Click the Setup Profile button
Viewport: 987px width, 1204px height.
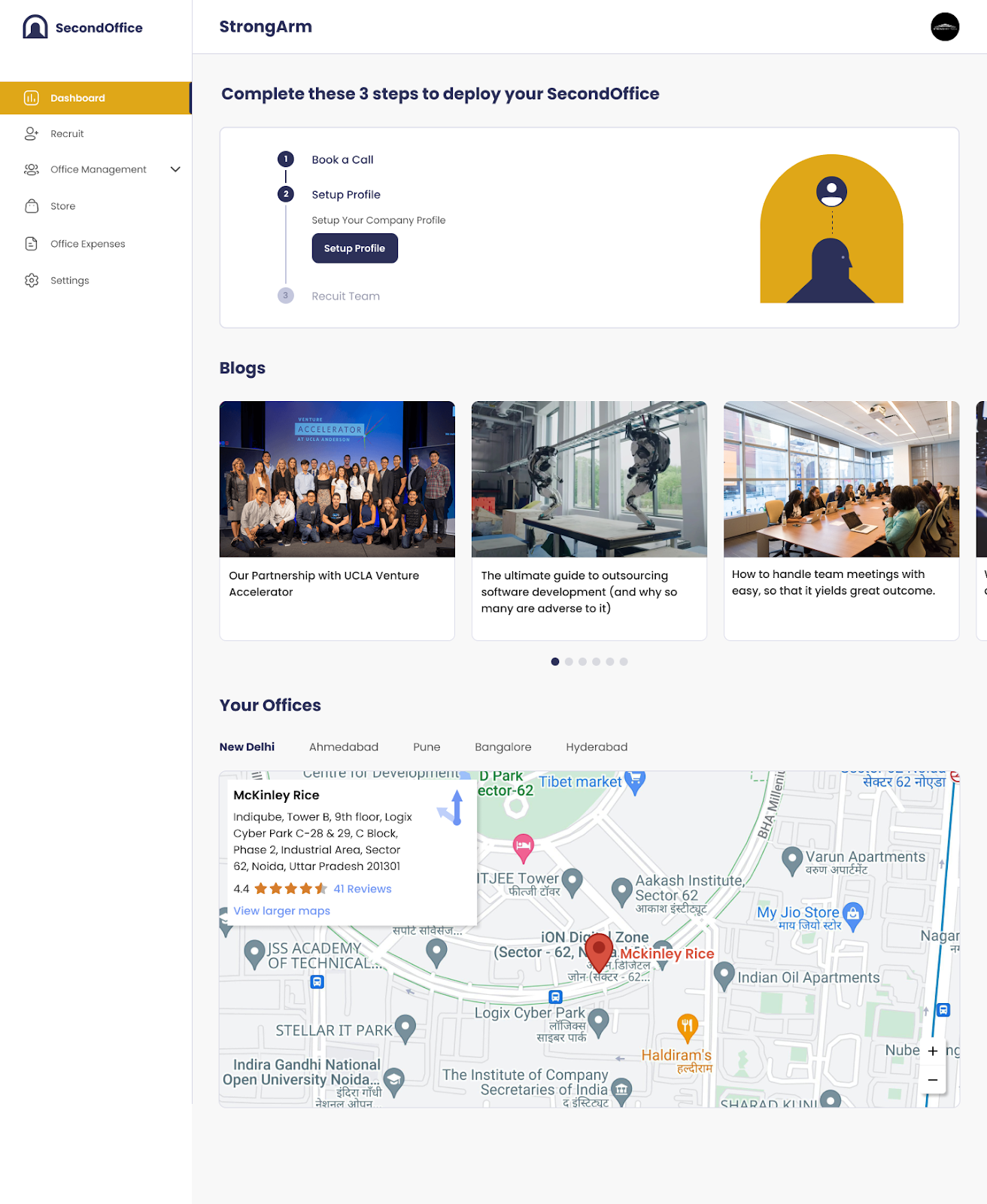click(355, 248)
